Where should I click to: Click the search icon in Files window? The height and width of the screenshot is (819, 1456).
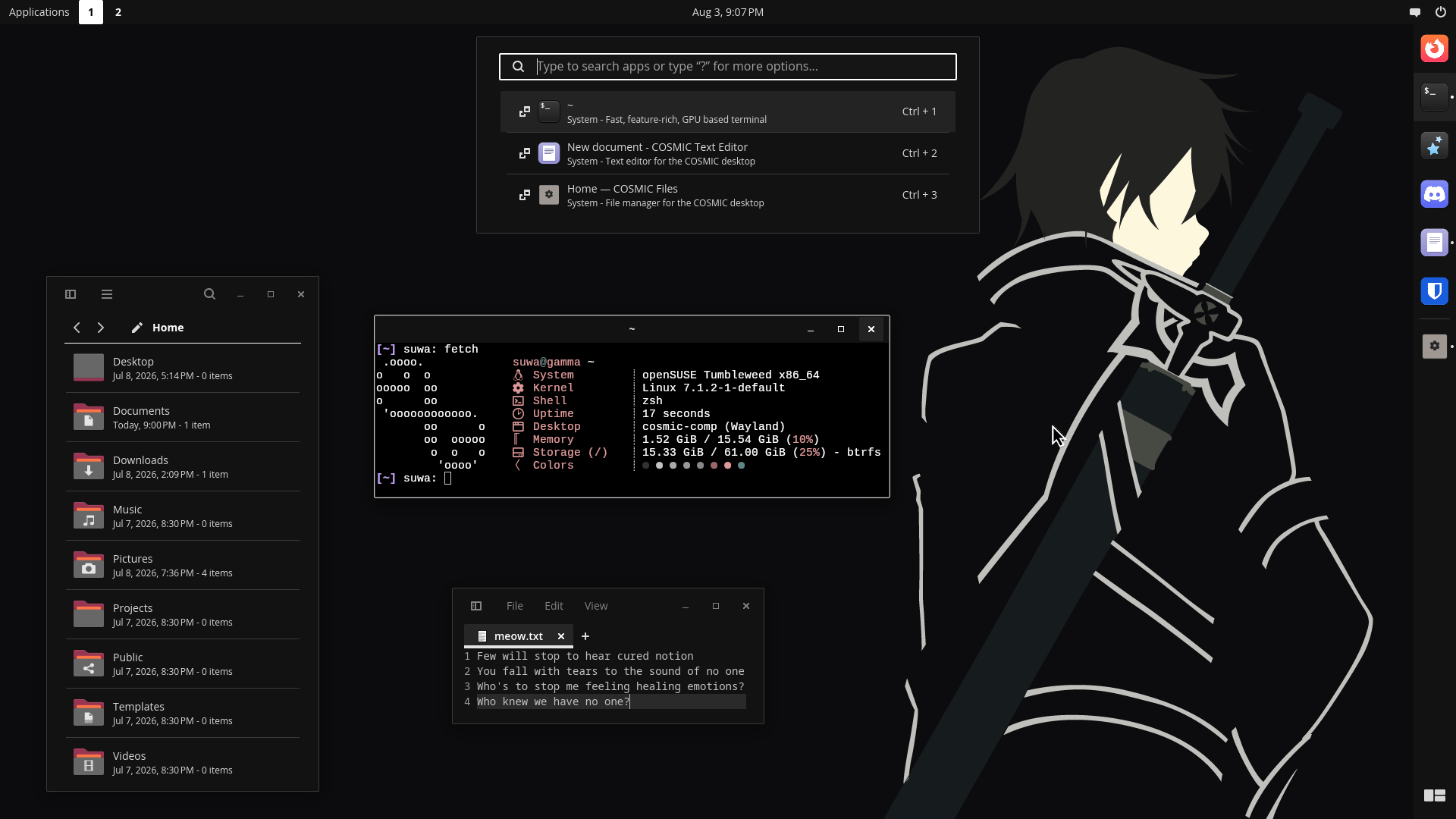210,294
